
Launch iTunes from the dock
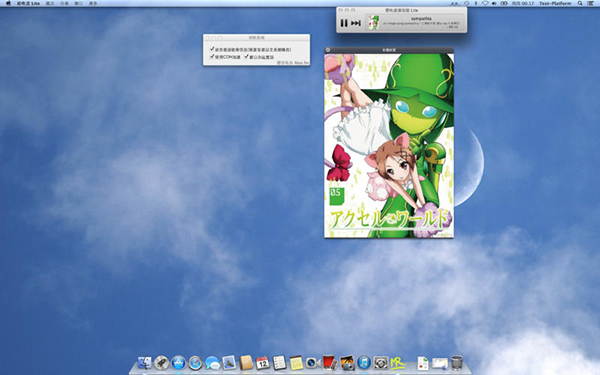(364, 362)
